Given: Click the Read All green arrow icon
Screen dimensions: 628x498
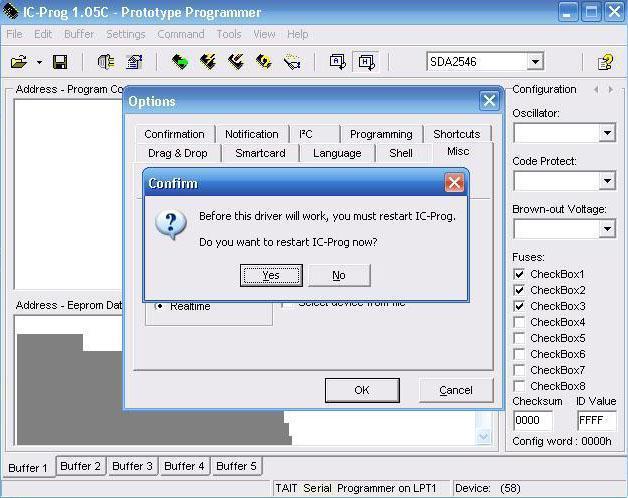Looking at the screenshot, I should 180,62.
